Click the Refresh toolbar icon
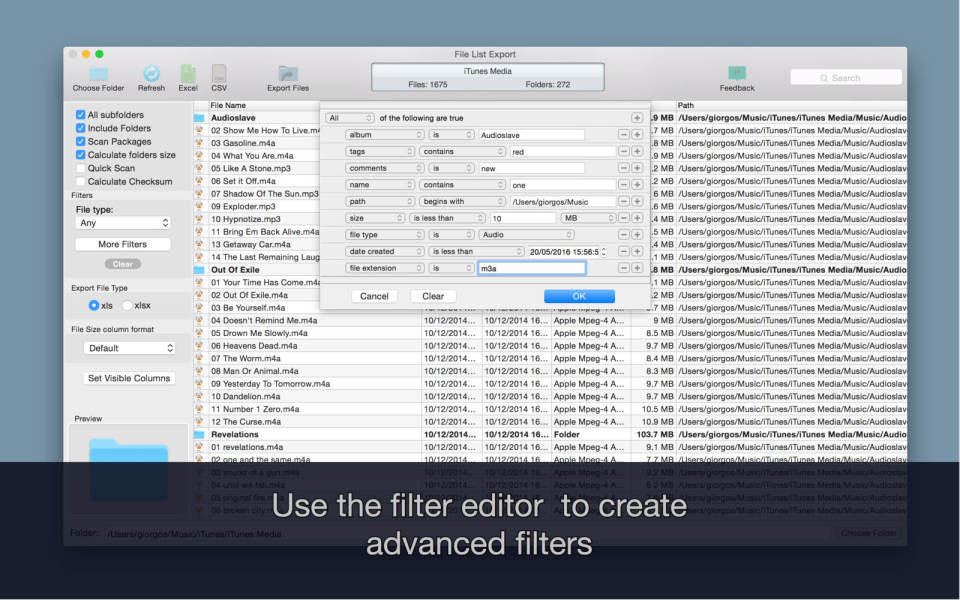Image resolution: width=960 pixels, height=600 pixels. click(x=151, y=74)
